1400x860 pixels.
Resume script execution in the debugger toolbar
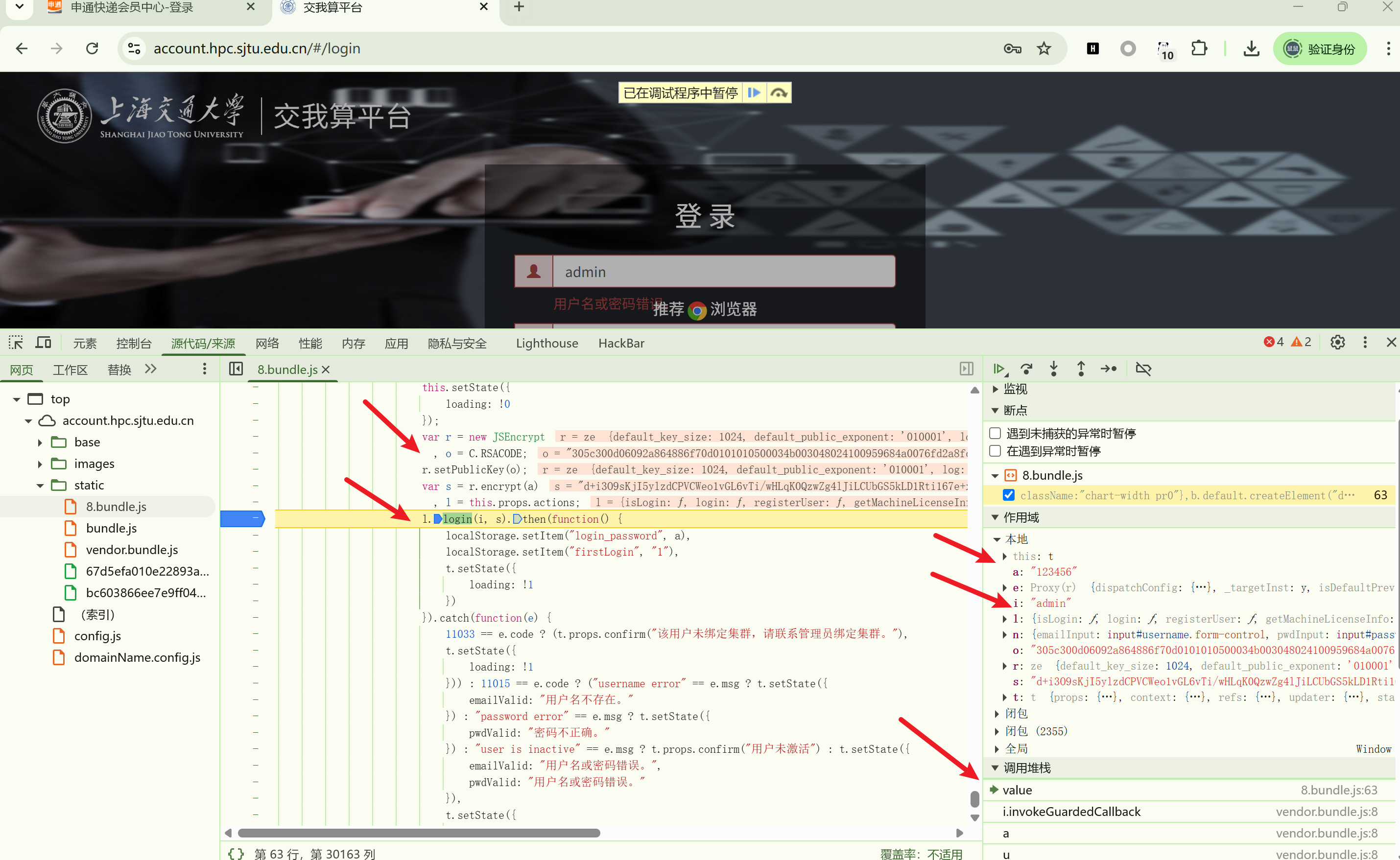tap(999, 369)
